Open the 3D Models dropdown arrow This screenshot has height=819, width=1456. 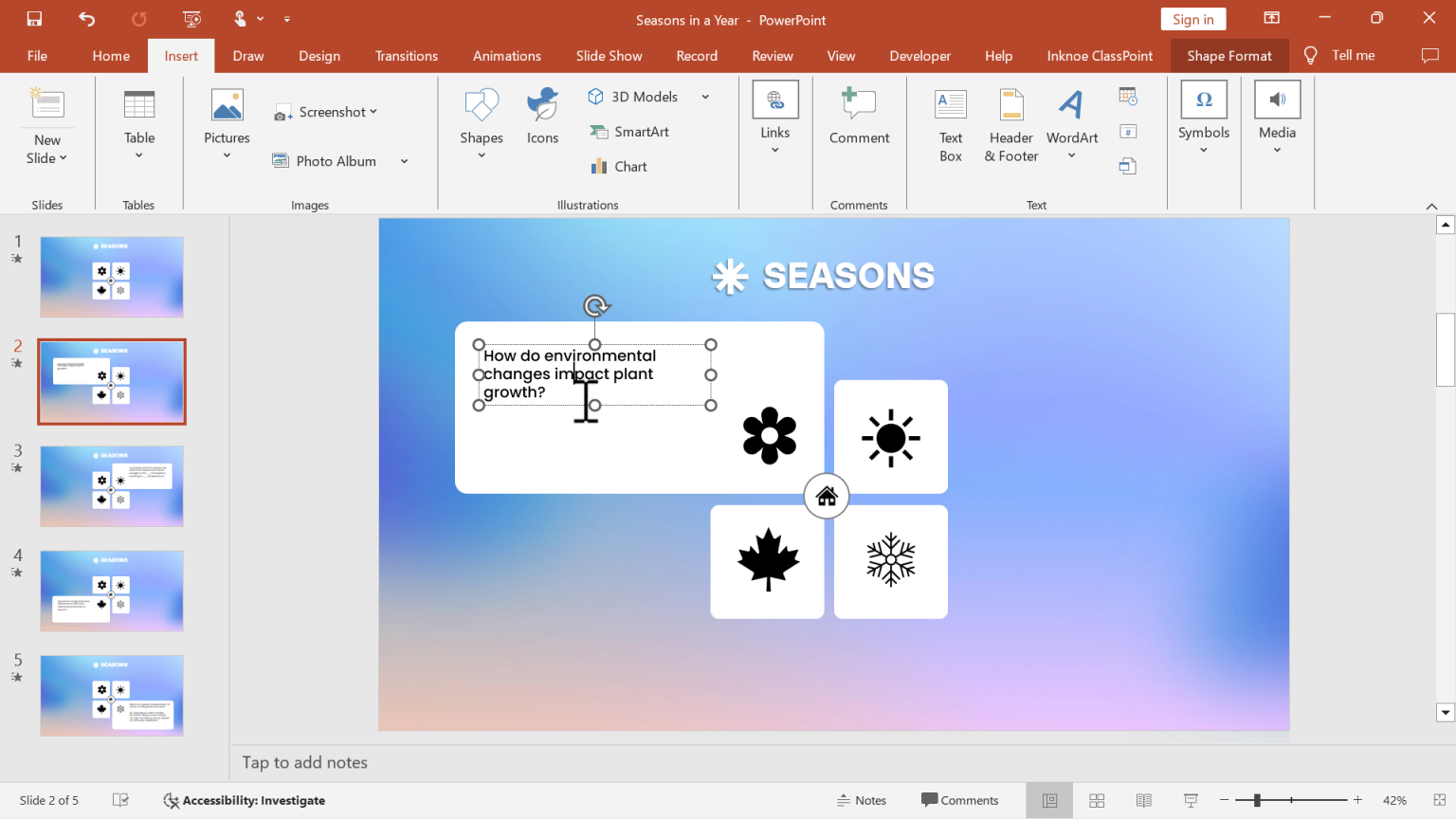point(704,96)
